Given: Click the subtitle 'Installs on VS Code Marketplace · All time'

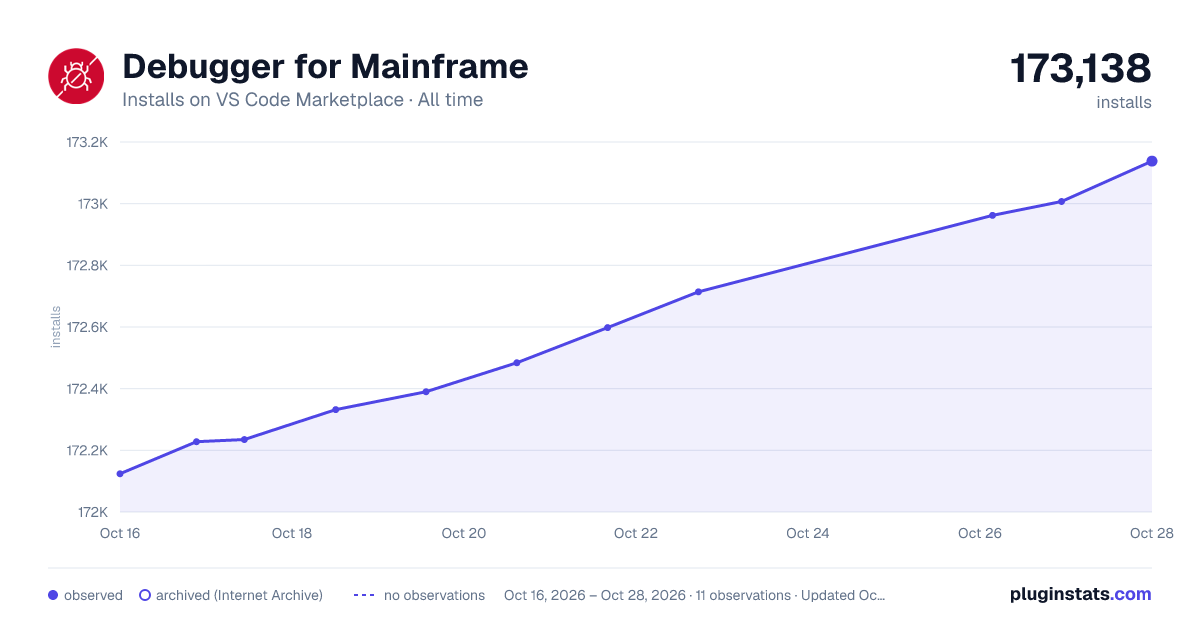Looking at the screenshot, I should [302, 100].
